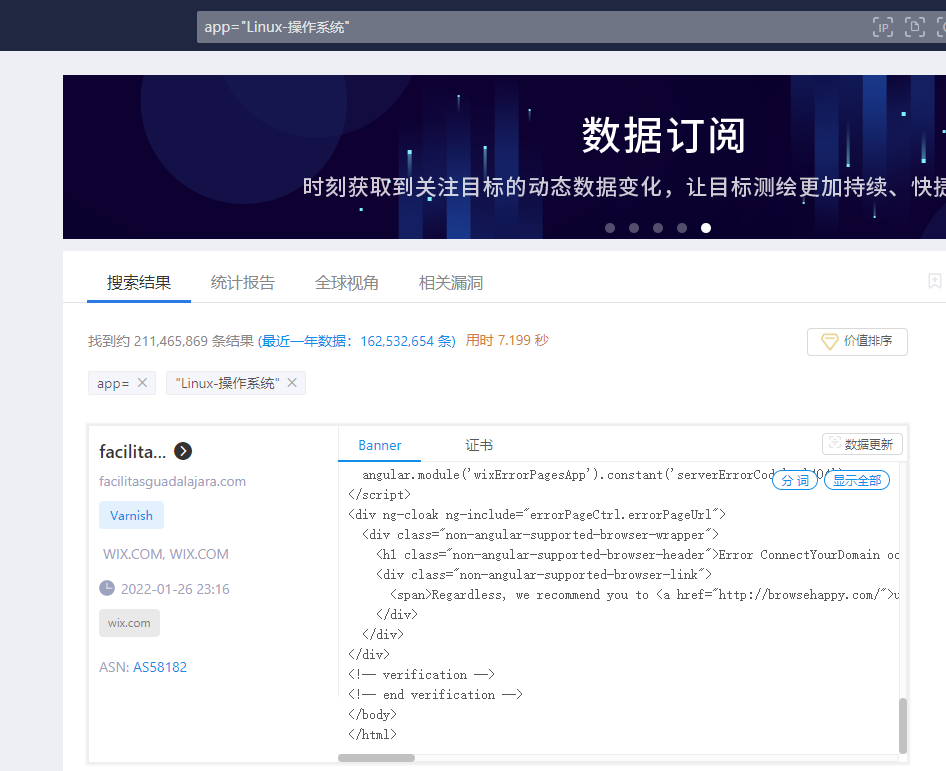Click the 数据更新 button
946x771 pixels.
click(862, 444)
